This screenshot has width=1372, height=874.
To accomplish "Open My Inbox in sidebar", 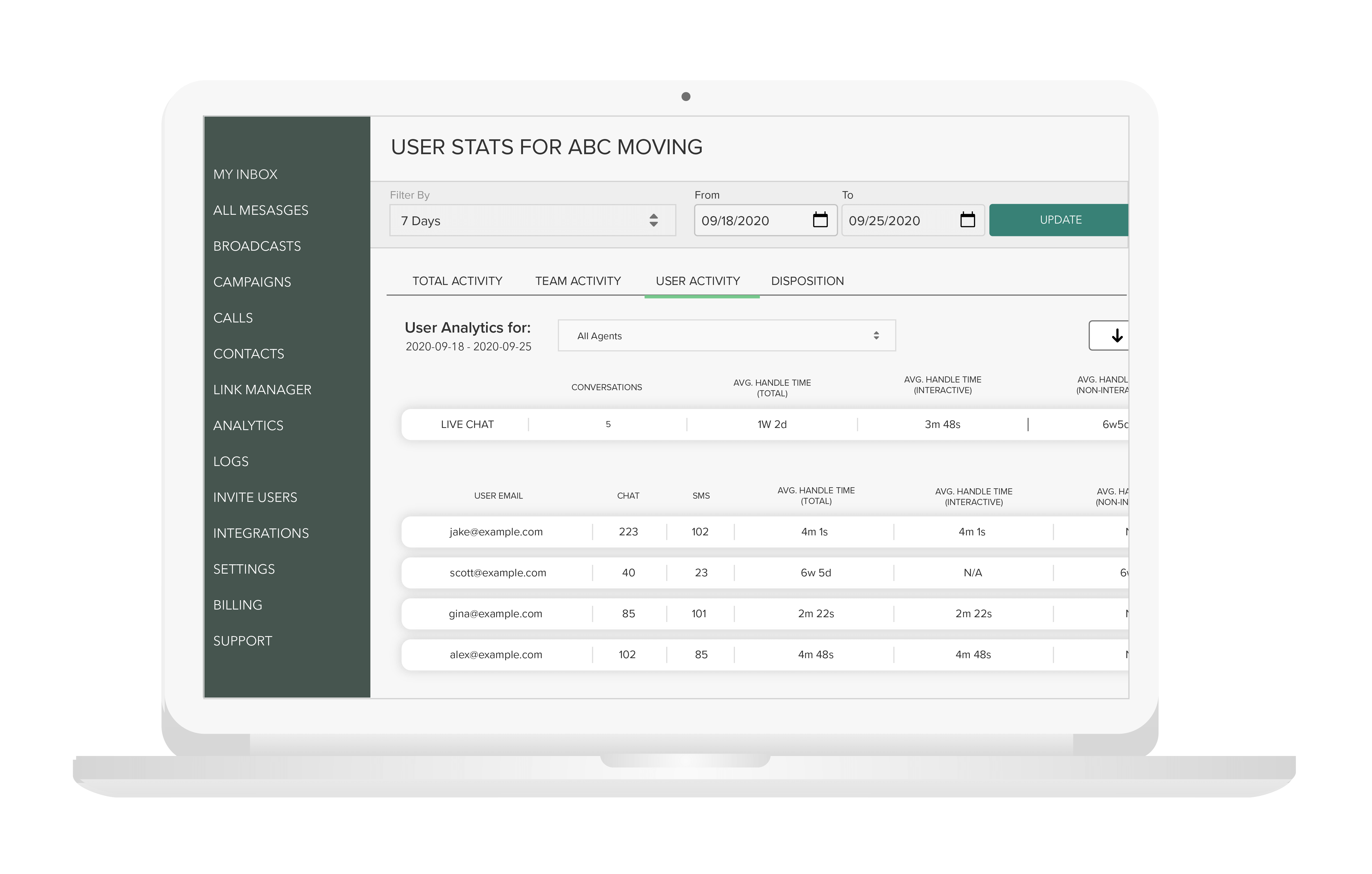I will 245,174.
